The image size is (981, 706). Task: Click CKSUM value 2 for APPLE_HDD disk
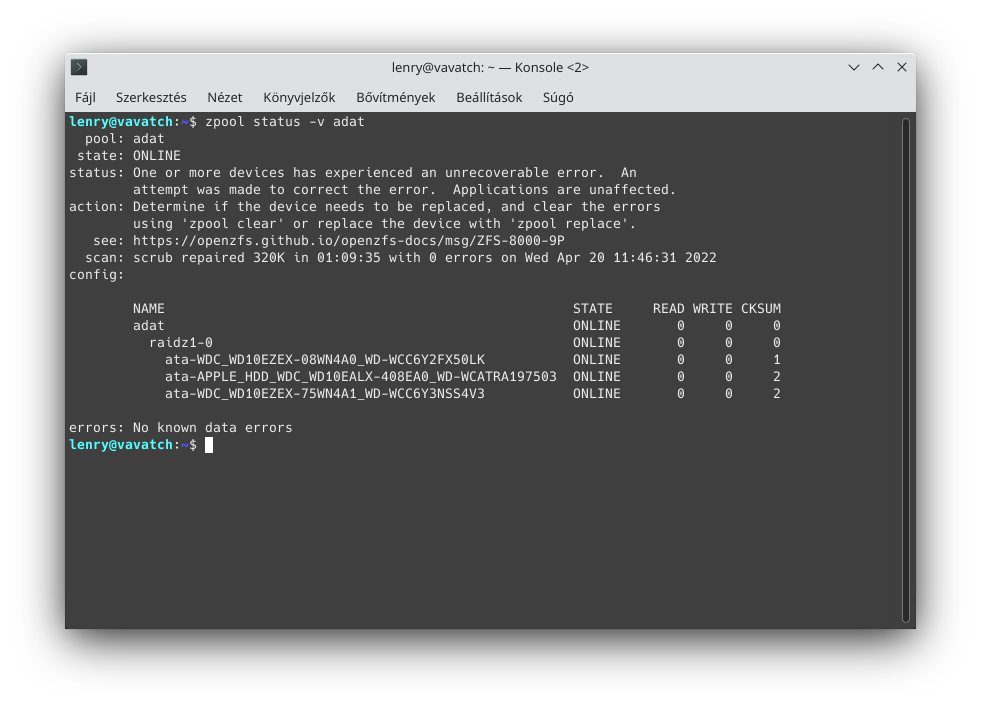click(x=776, y=377)
